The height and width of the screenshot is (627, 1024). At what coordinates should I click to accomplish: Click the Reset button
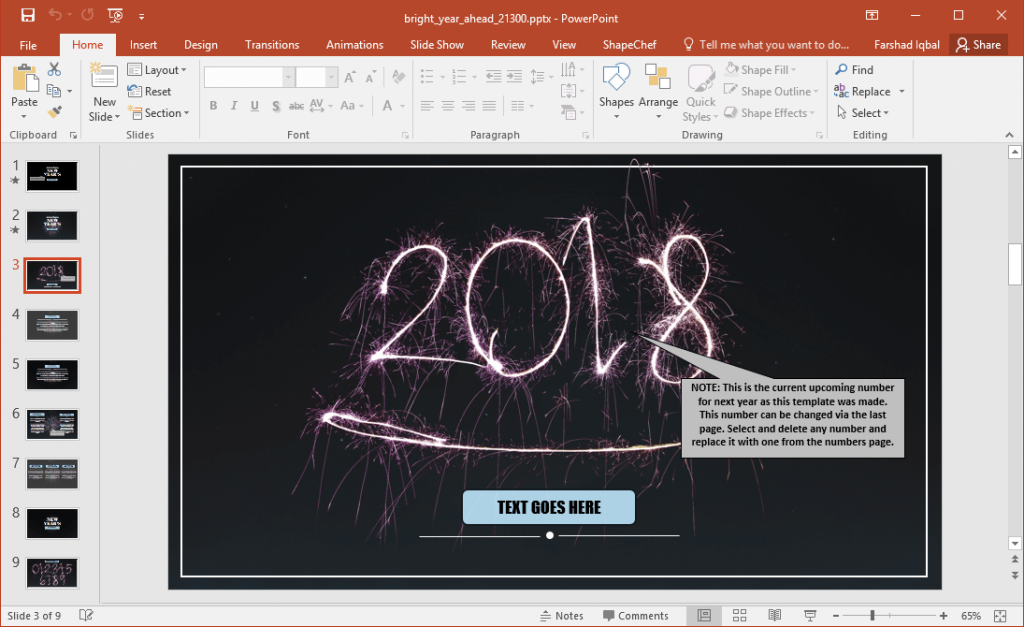[158, 91]
